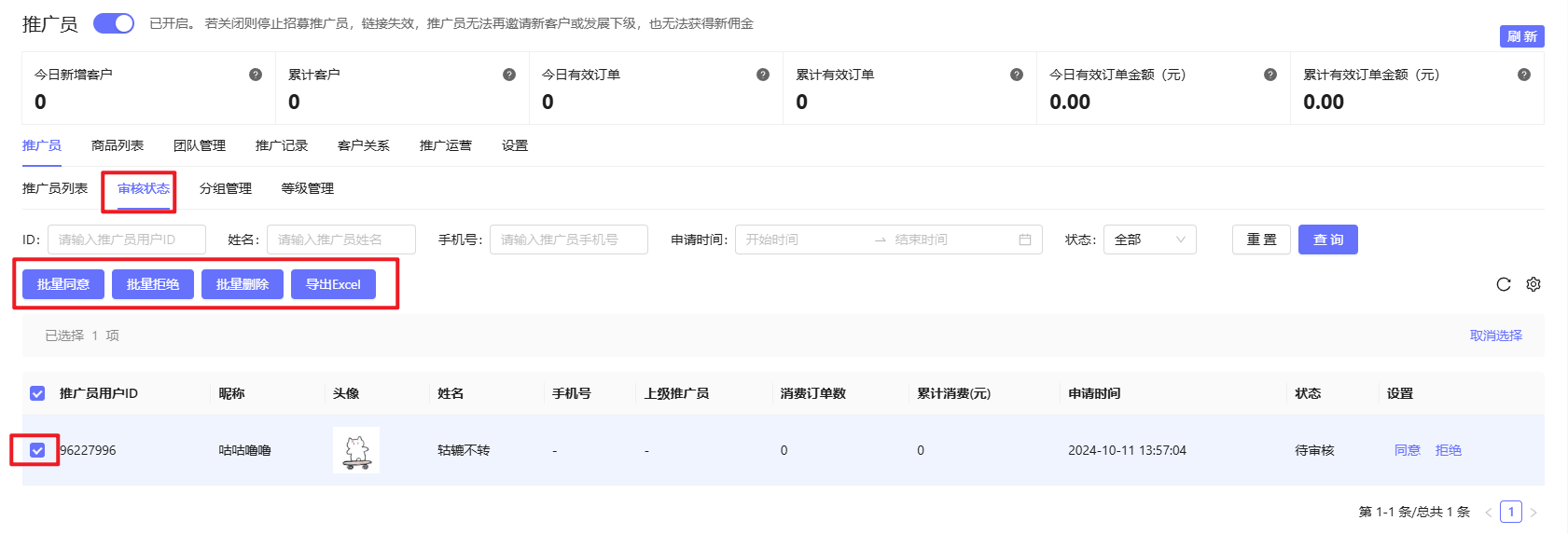Click help icon beside 今日新增客户
Screen dimensions: 1568x534
(256, 75)
